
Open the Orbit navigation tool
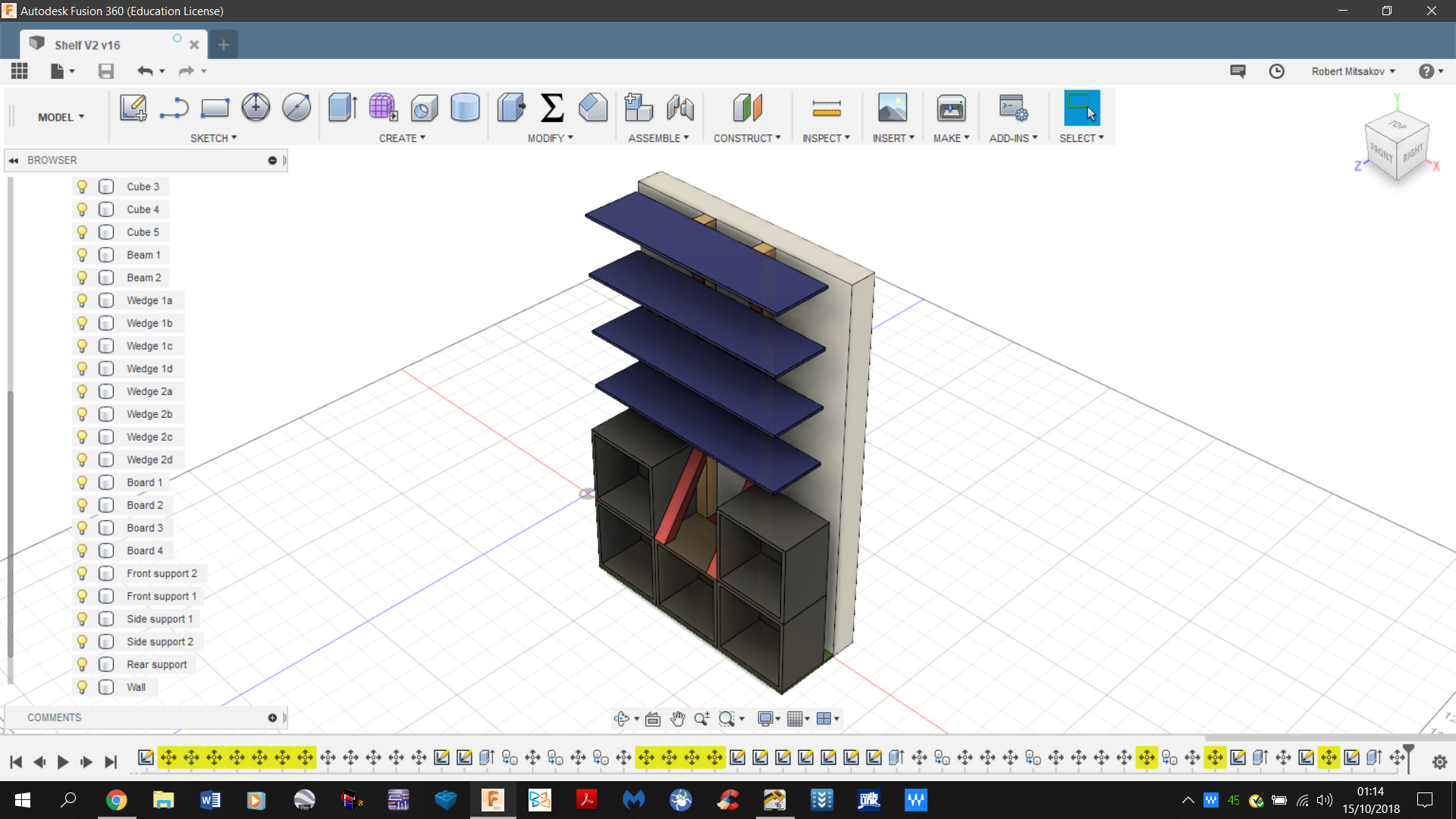click(x=622, y=718)
